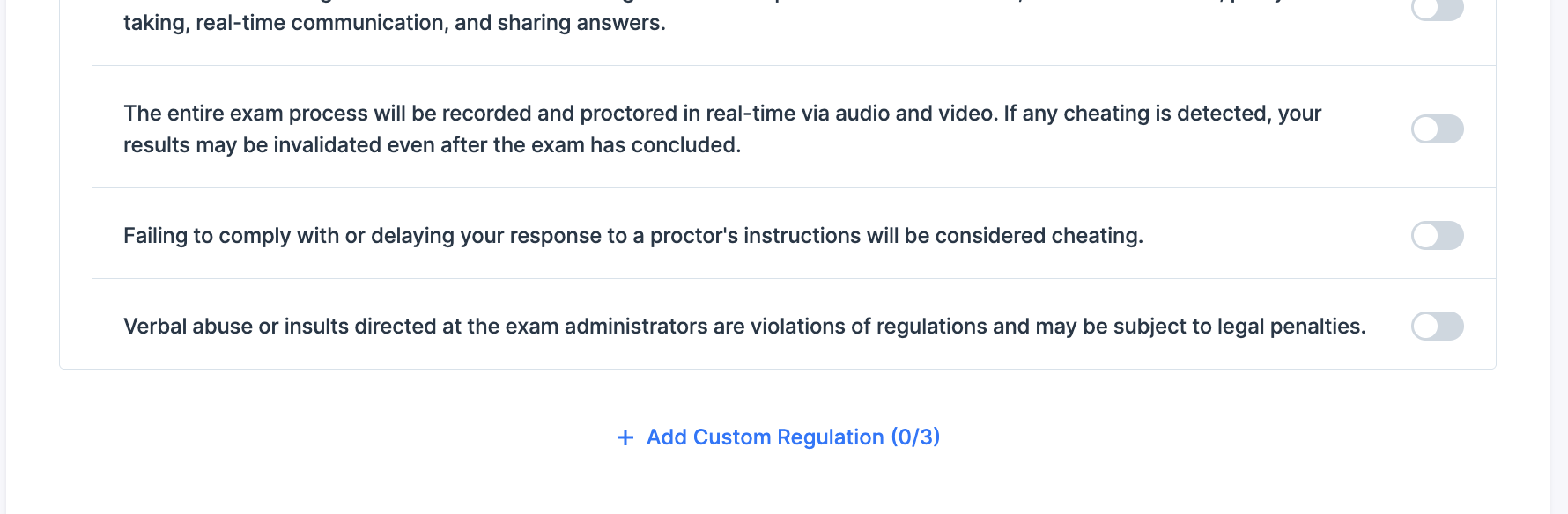Click 'The entire exam process will be recorded' line
1568x514 pixels.
point(722,114)
